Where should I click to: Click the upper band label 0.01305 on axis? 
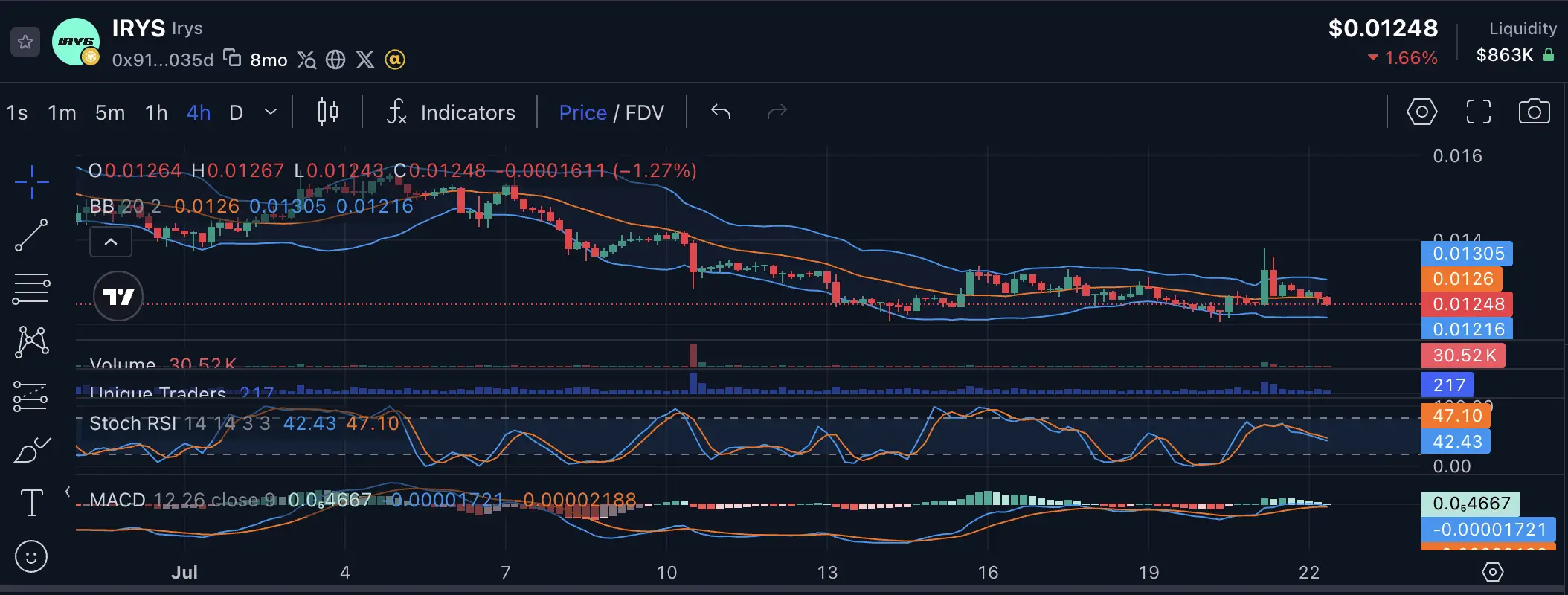tap(1467, 254)
